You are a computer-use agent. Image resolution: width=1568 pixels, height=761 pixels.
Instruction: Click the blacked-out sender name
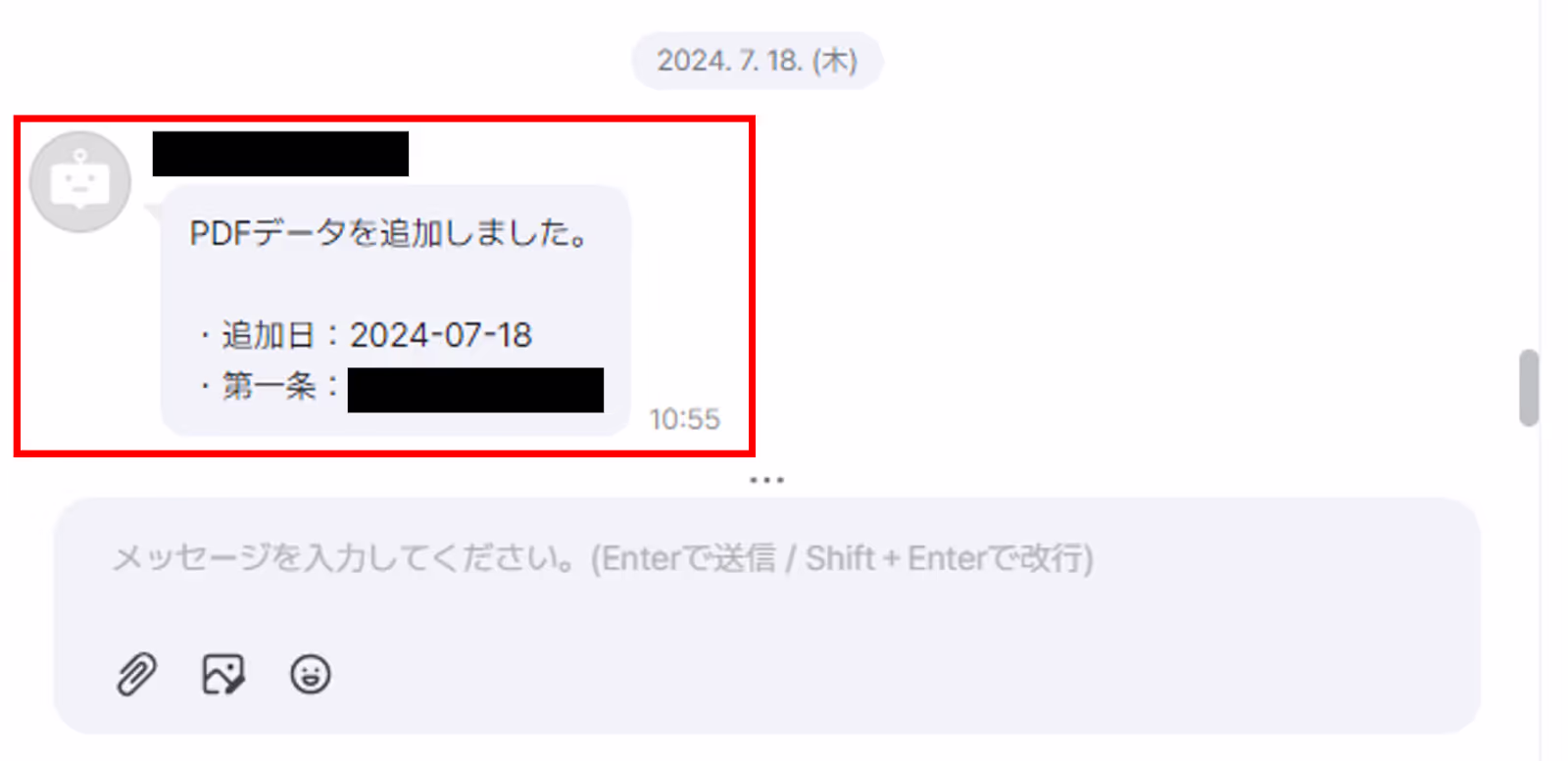click(x=280, y=154)
